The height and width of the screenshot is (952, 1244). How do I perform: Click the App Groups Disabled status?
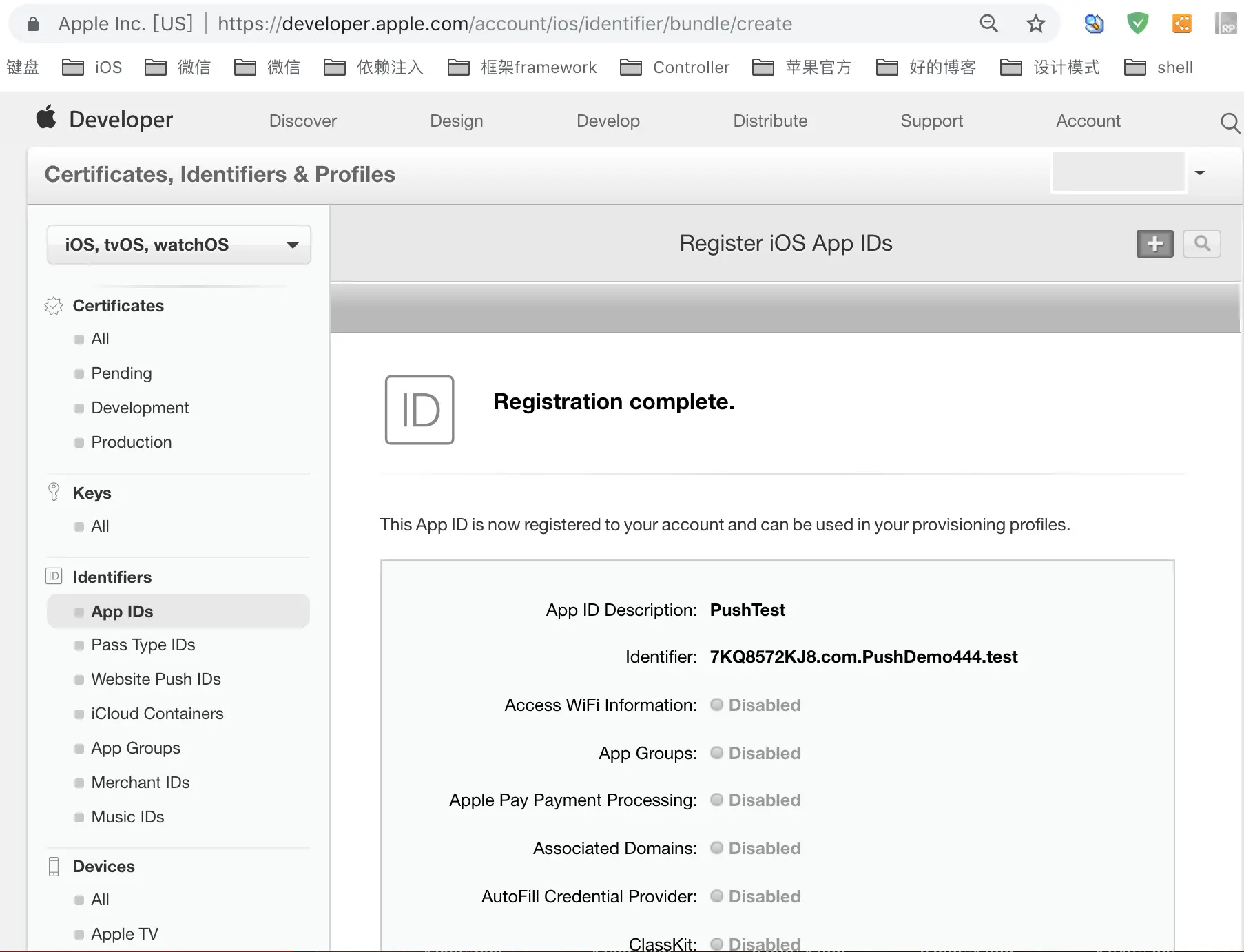[x=756, y=754]
